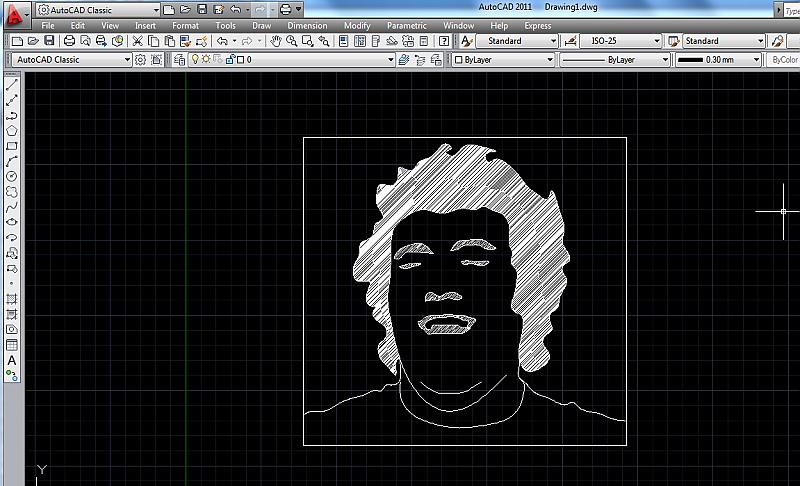The height and width of the screenshot is (486, 800).
Task: Click the Cut scissors icon
Action: tap(137, 41)
